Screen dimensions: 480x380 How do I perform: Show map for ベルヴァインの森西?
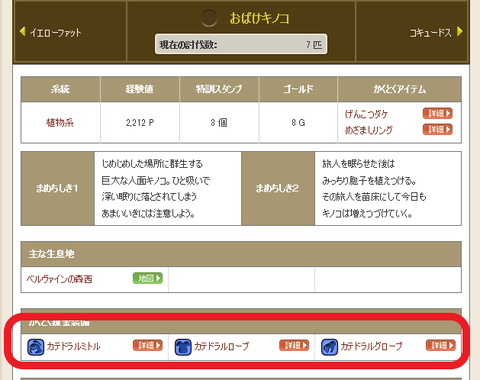pos(148,278)
